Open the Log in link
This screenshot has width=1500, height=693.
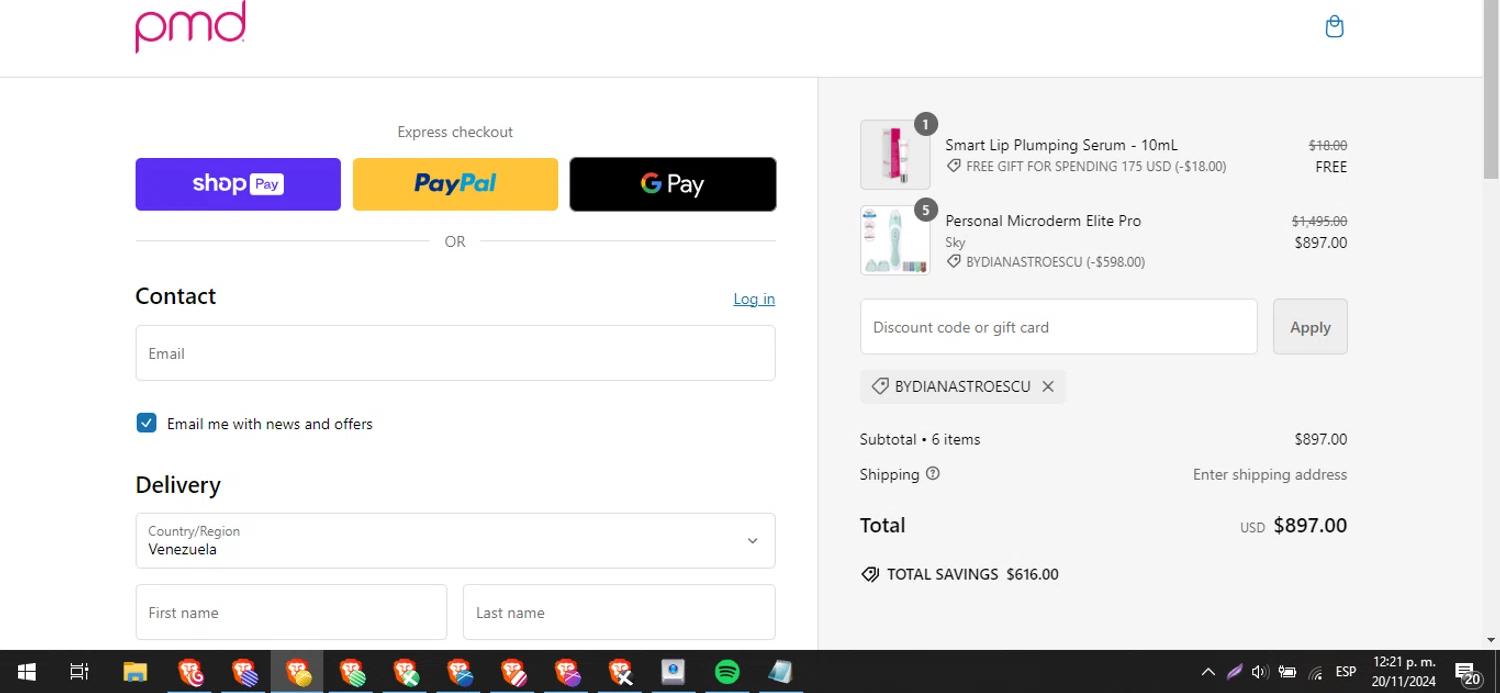pos(754,299)
